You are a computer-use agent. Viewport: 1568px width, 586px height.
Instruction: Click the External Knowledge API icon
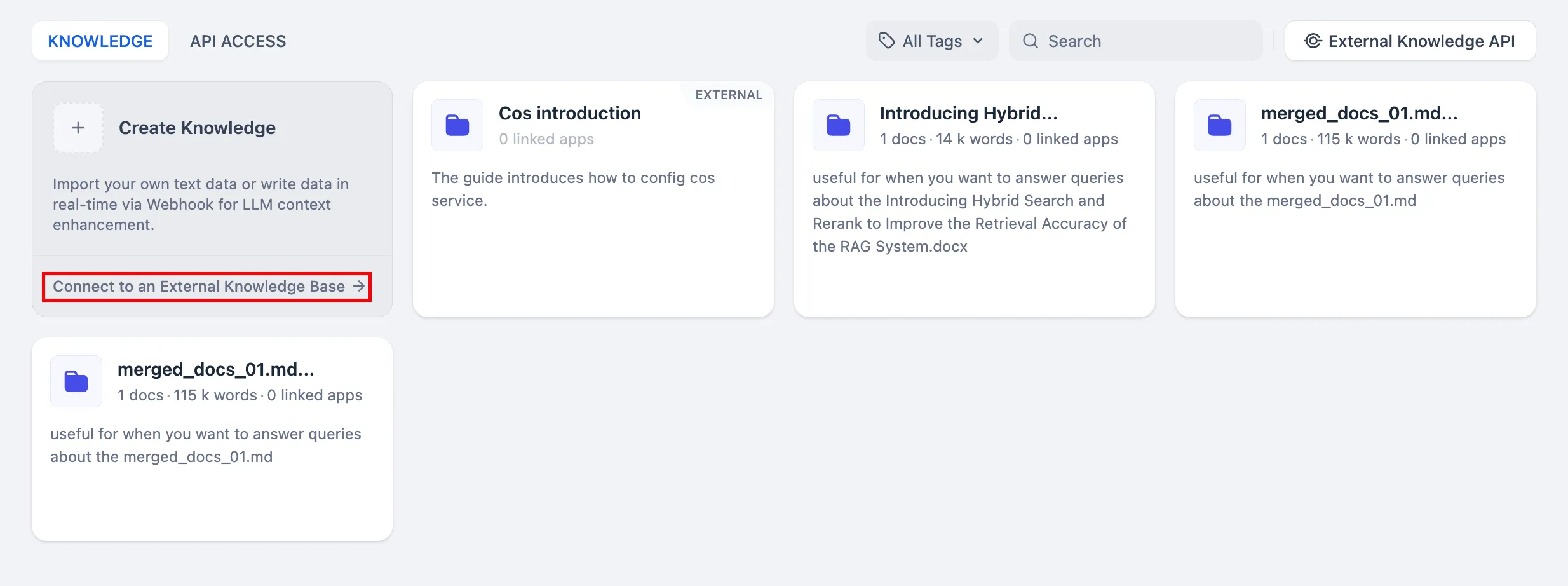1313,41
